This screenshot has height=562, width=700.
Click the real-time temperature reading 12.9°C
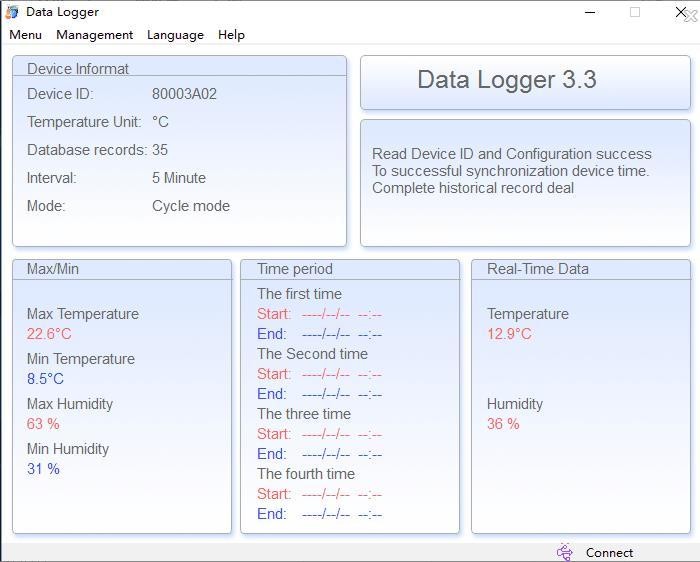click(x=509, y=334)
